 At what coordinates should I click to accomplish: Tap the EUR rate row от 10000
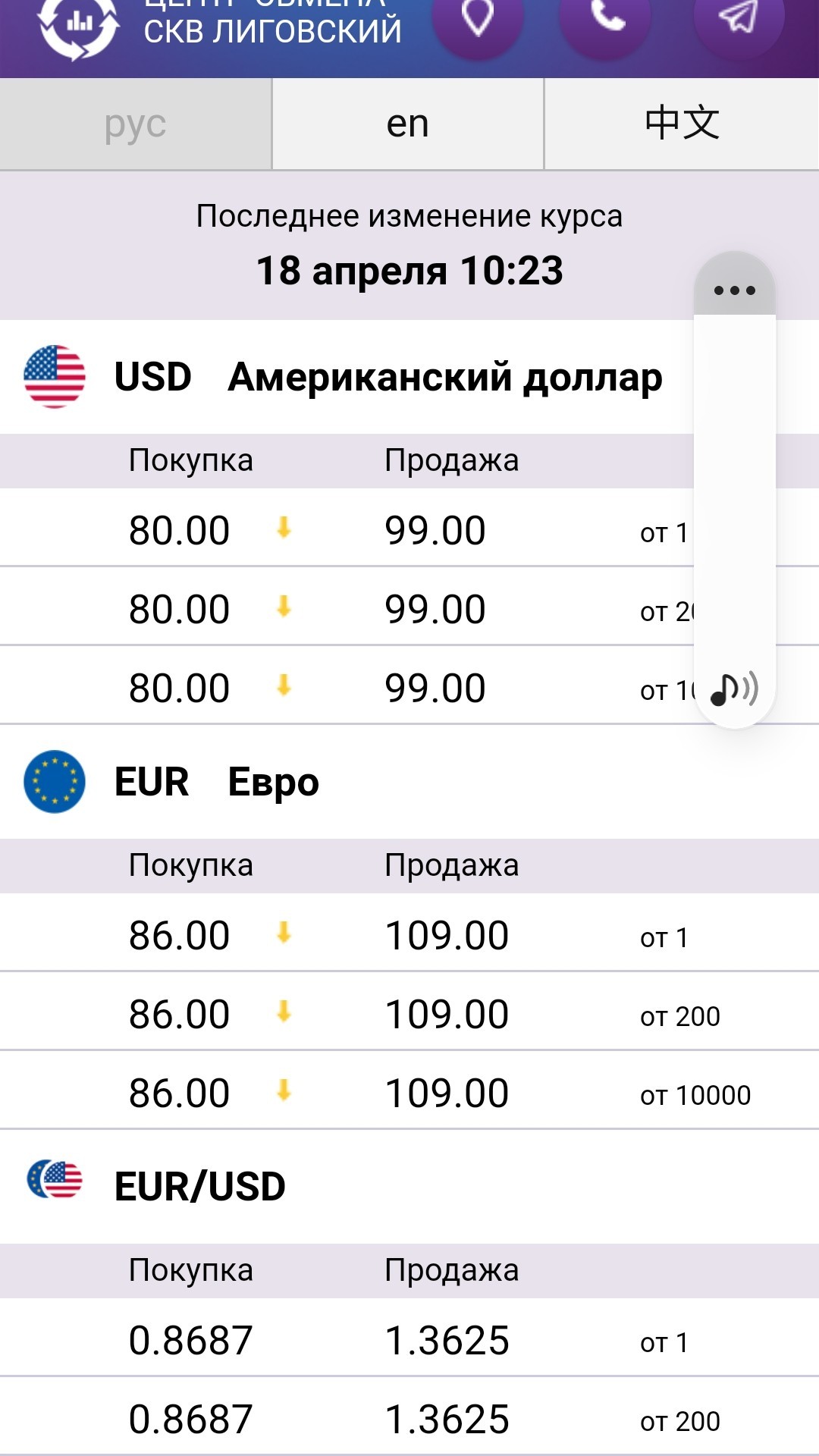(409, 1093)
